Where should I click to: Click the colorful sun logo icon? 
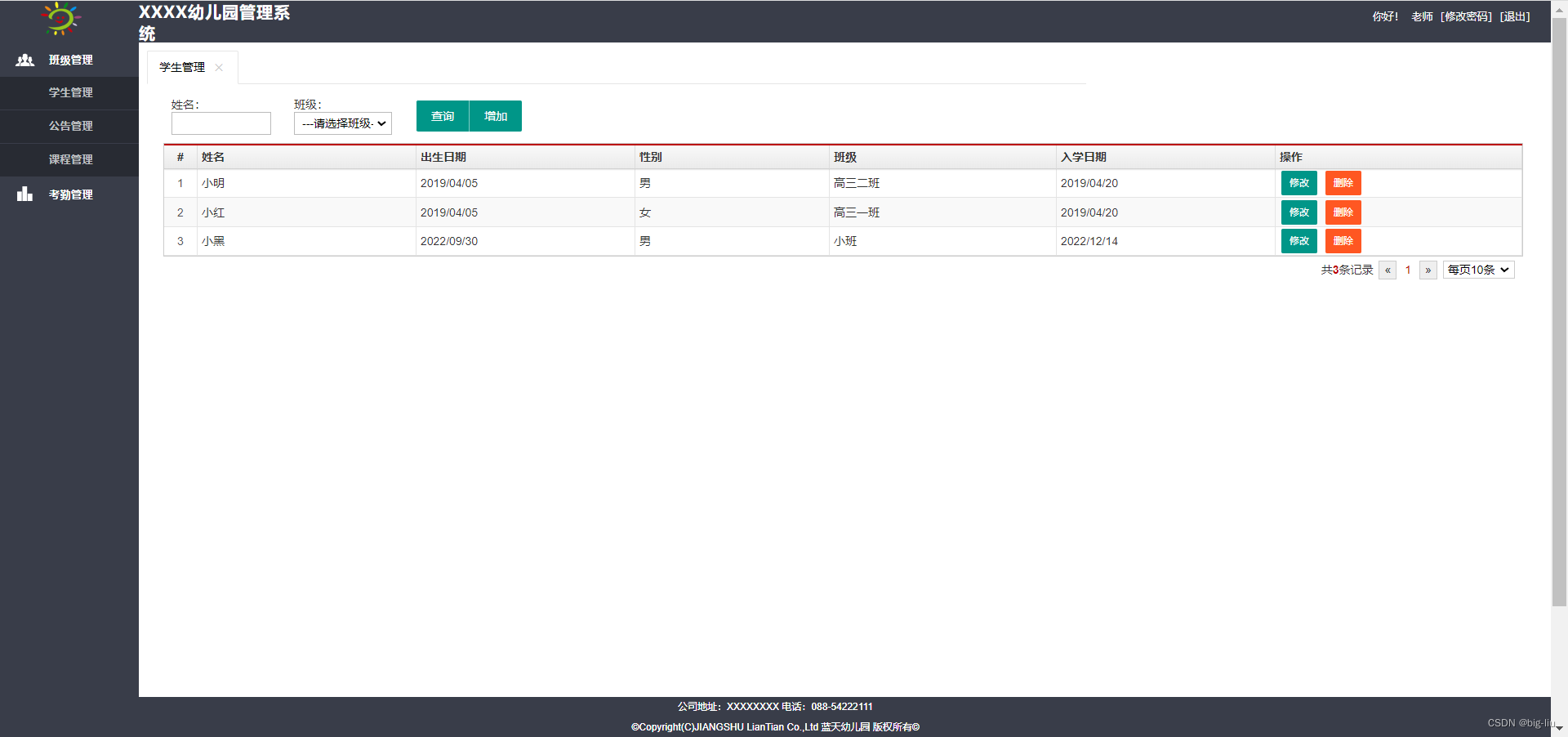click(61, 19)
